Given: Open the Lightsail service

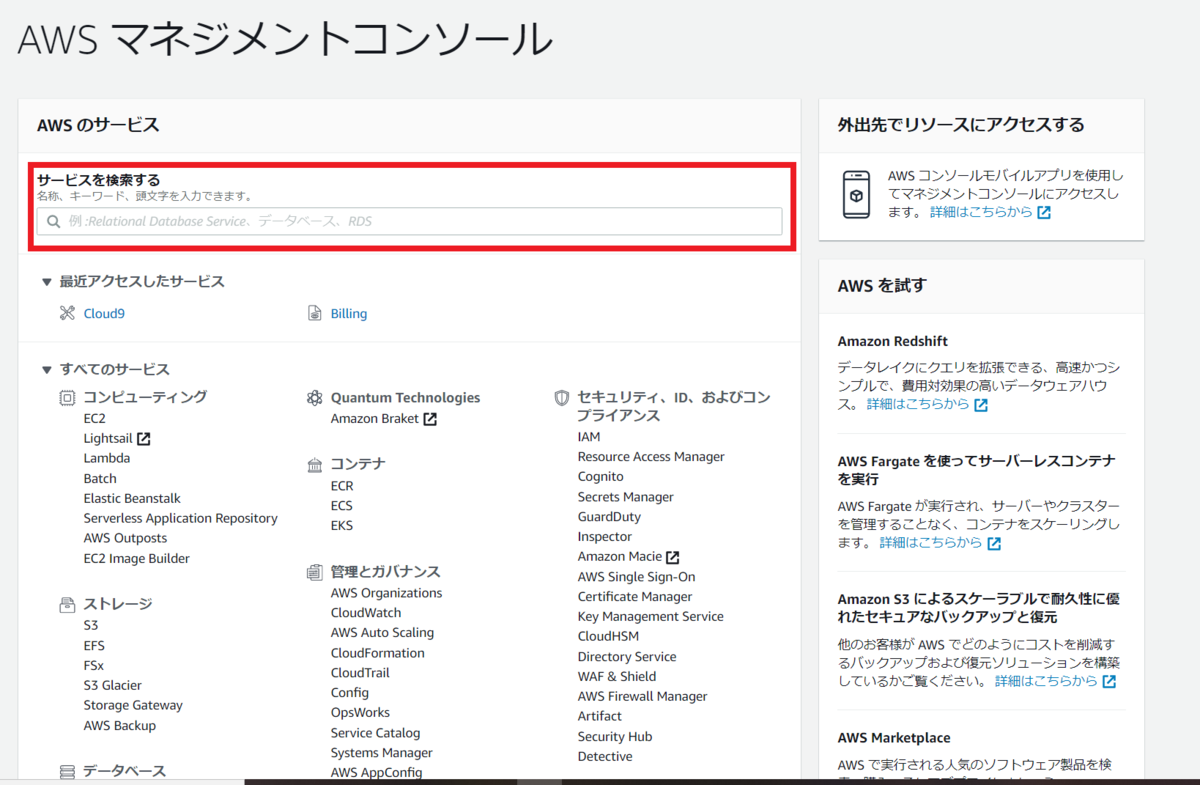Looking at the screenshot, I should click(x=109, y=438).
